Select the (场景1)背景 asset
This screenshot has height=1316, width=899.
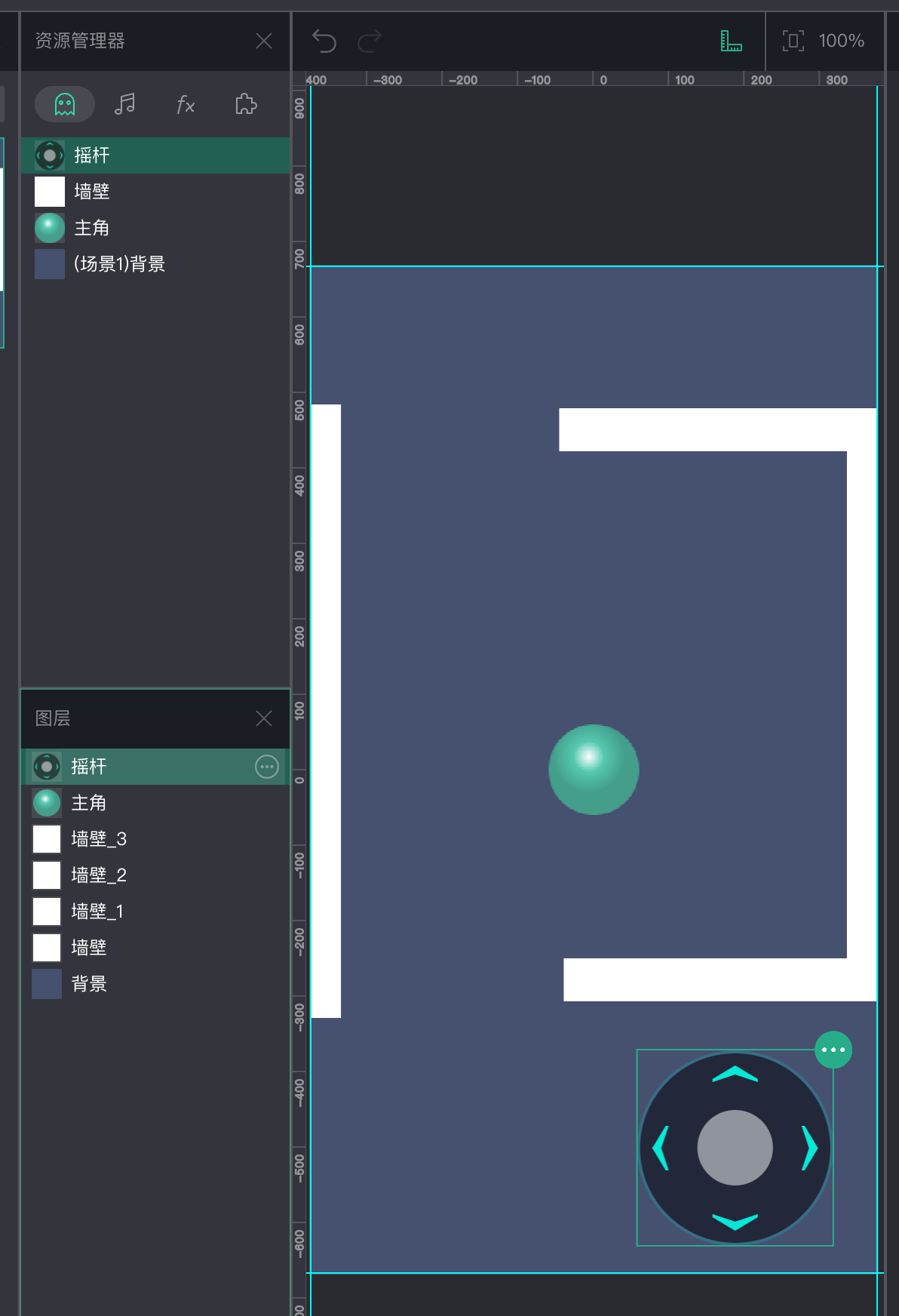tap(119, 264)
